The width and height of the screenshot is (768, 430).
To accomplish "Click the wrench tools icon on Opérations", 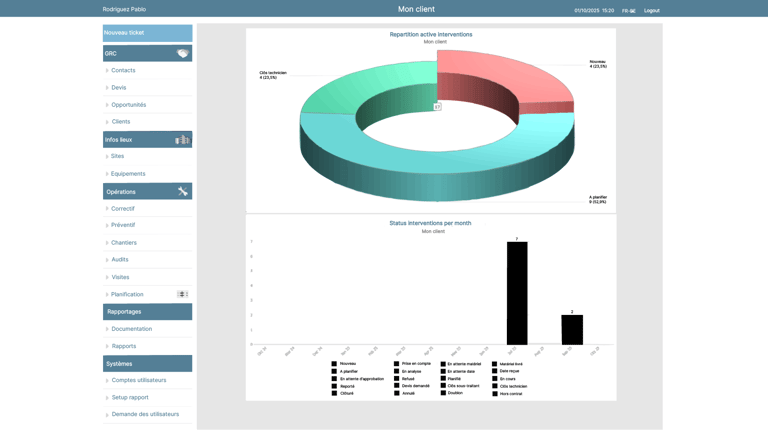I will click(x=183, y=191).
